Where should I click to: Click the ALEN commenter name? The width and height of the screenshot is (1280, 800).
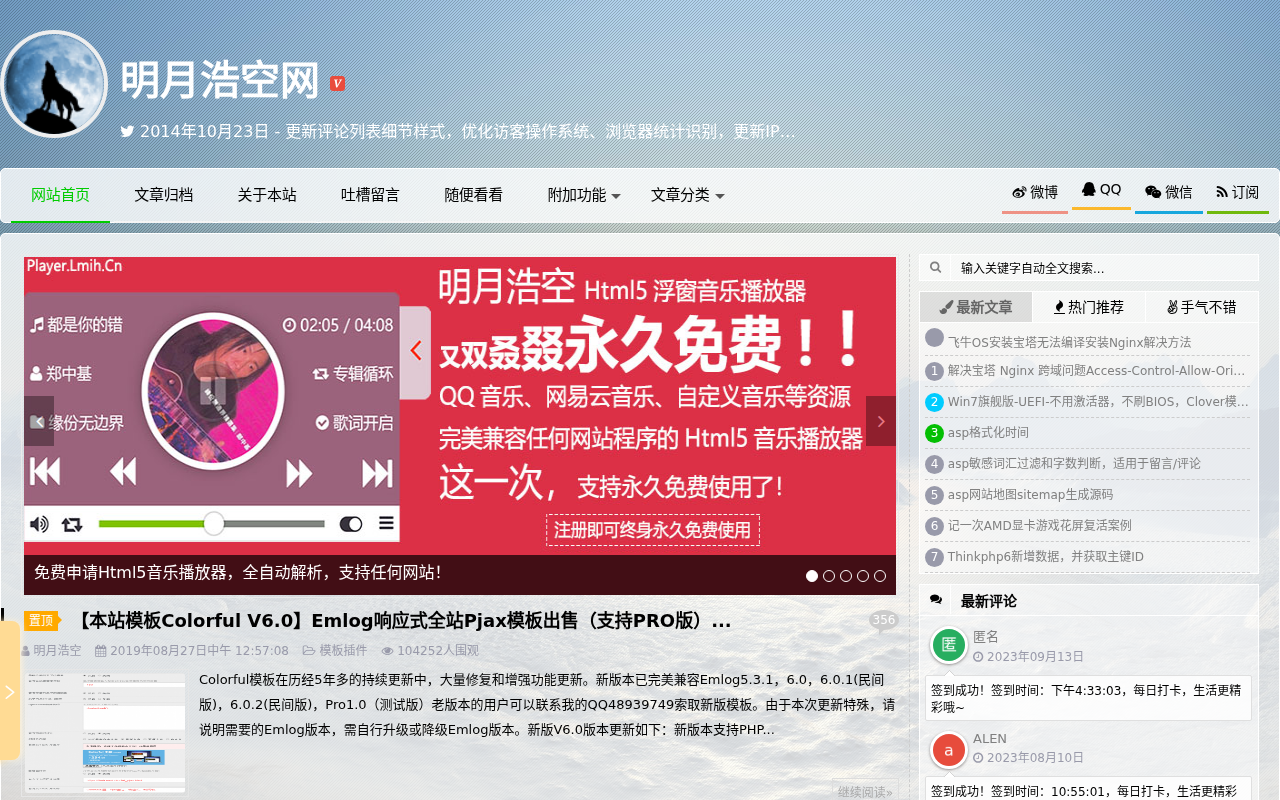[x=990, y=739]
